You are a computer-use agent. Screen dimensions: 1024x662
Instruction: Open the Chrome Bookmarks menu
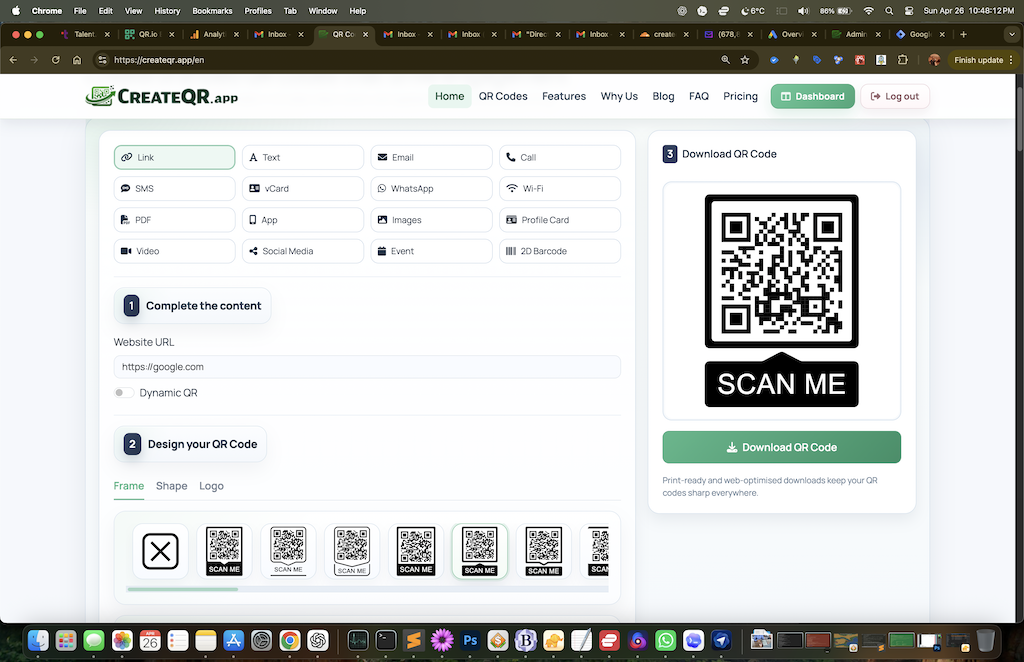(212, 11)
